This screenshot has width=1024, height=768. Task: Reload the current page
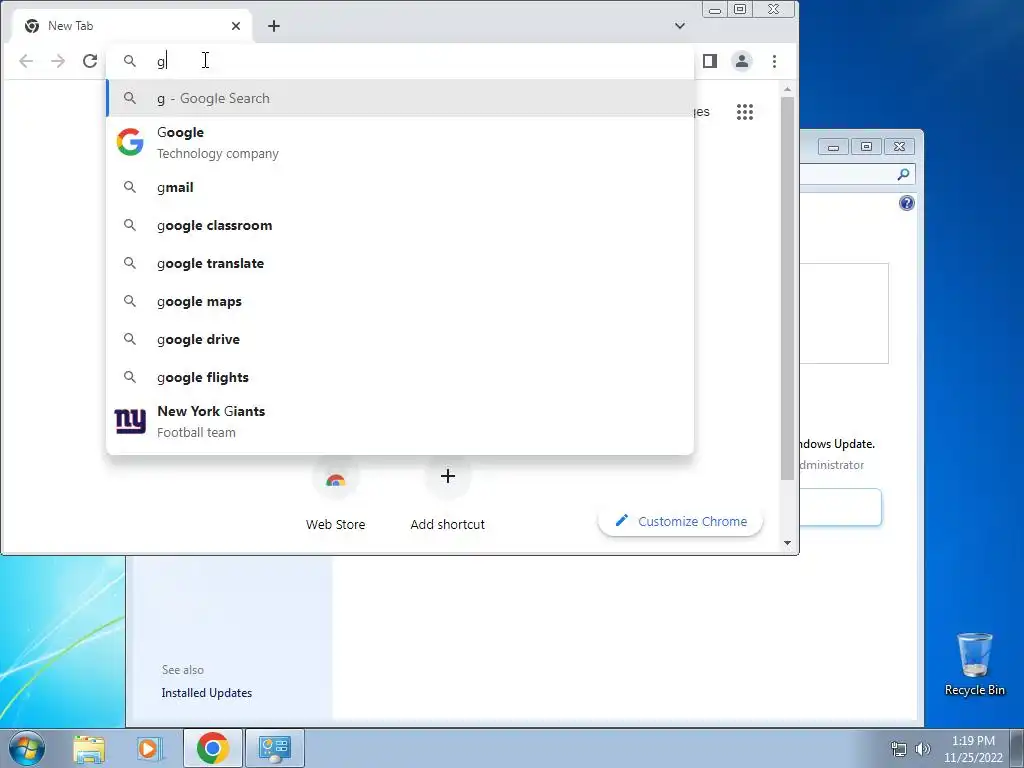[x=90, y=61]
